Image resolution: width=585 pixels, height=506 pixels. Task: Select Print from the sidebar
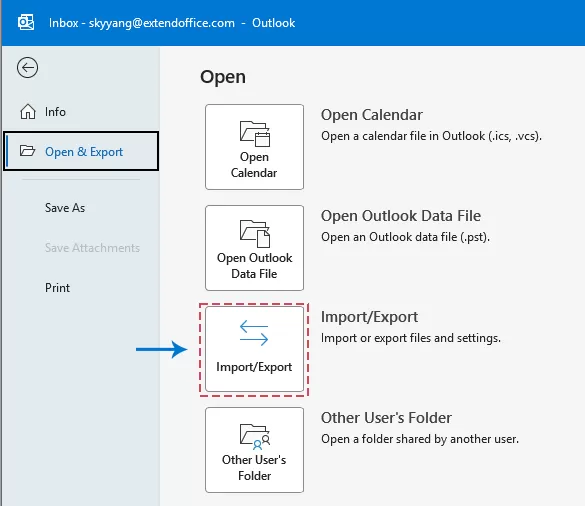pyautogui.click(x=57, y=288)
